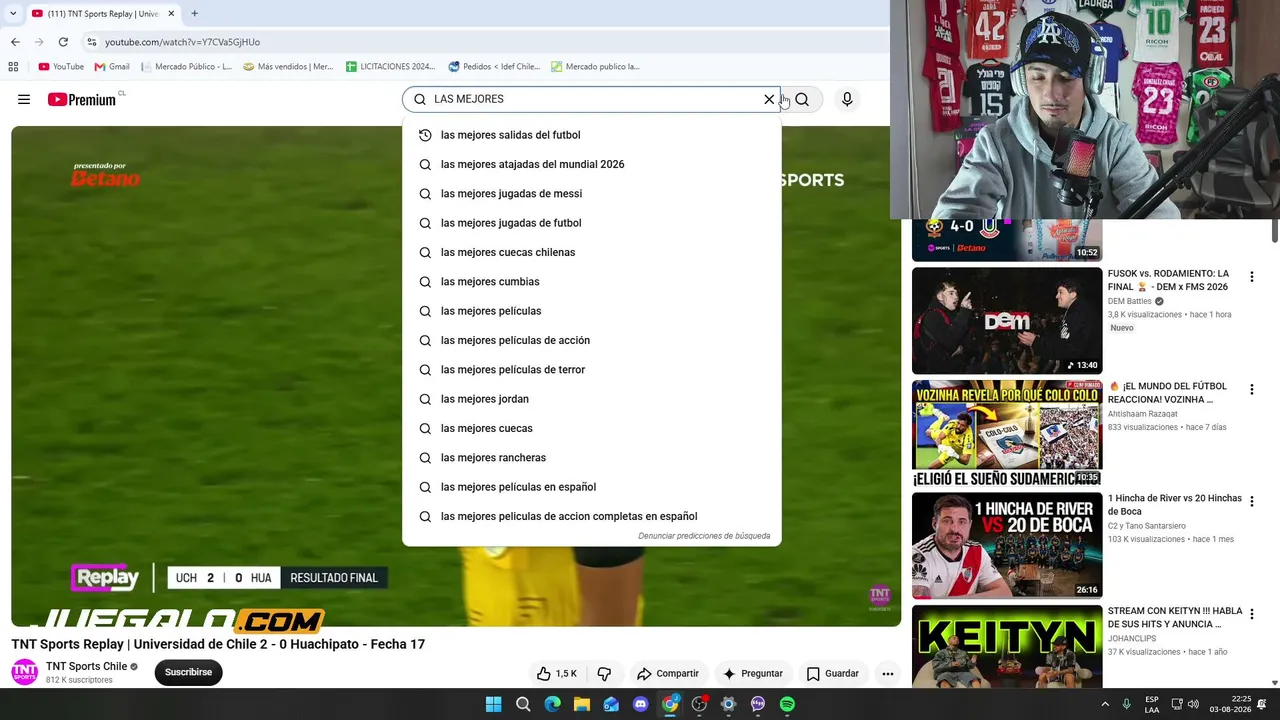
Task: Select the TNT Sports Replay browser tab
Action: click(x=102, y=14)
